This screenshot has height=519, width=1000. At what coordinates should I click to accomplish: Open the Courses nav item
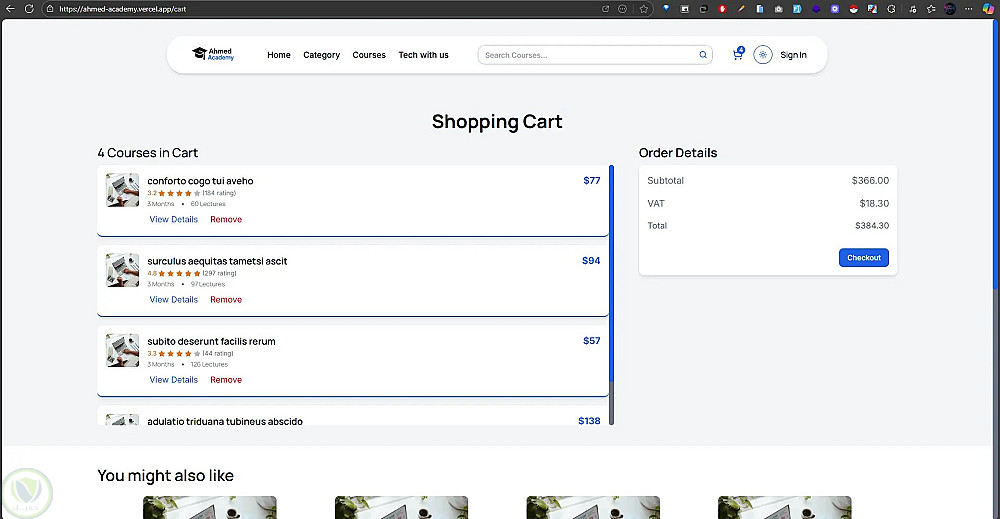pos(369,55)
